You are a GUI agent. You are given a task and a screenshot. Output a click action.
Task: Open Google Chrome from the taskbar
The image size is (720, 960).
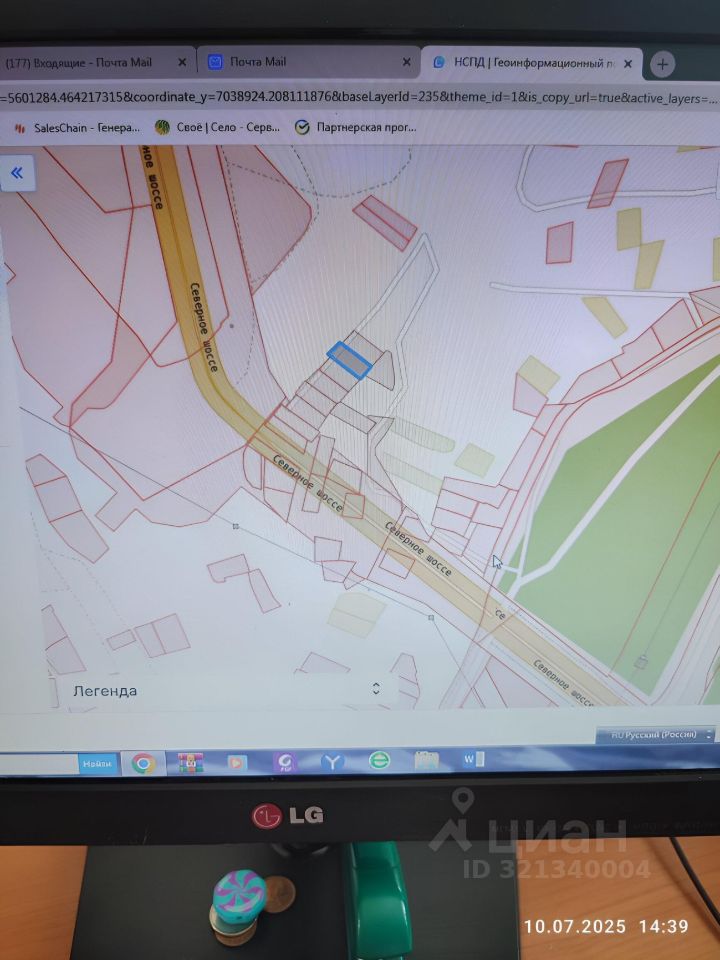(143, 763)
